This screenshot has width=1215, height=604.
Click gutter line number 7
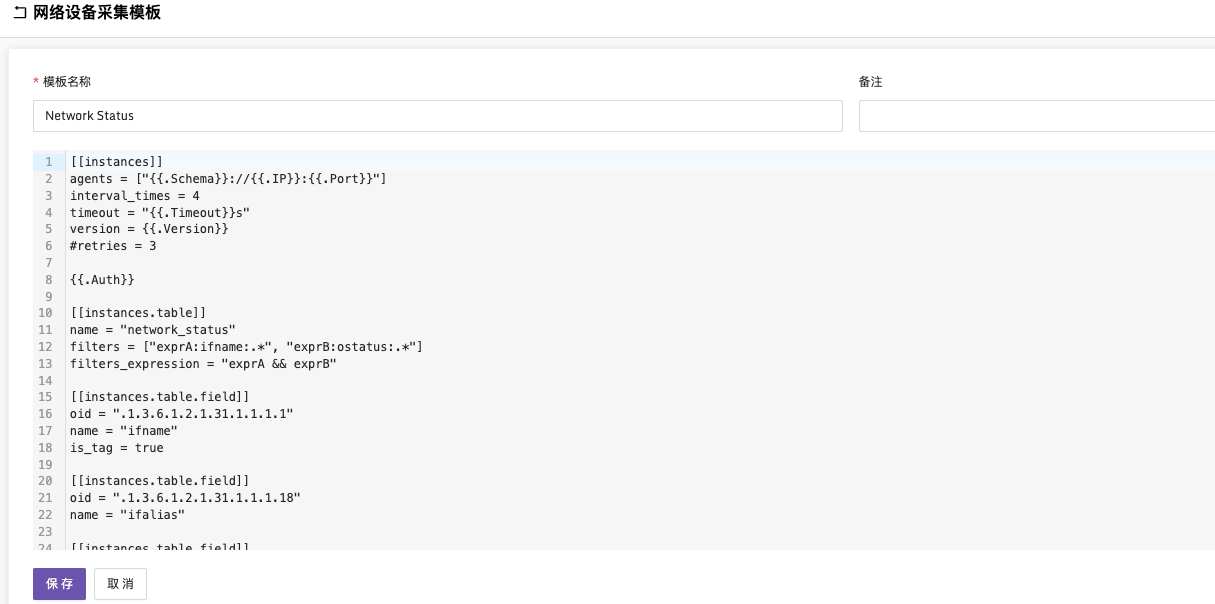(x=48, y=263)
